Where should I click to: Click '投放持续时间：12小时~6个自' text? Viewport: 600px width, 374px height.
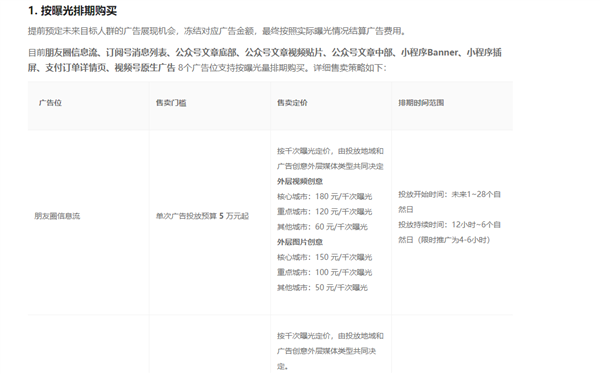coord(449,224)
